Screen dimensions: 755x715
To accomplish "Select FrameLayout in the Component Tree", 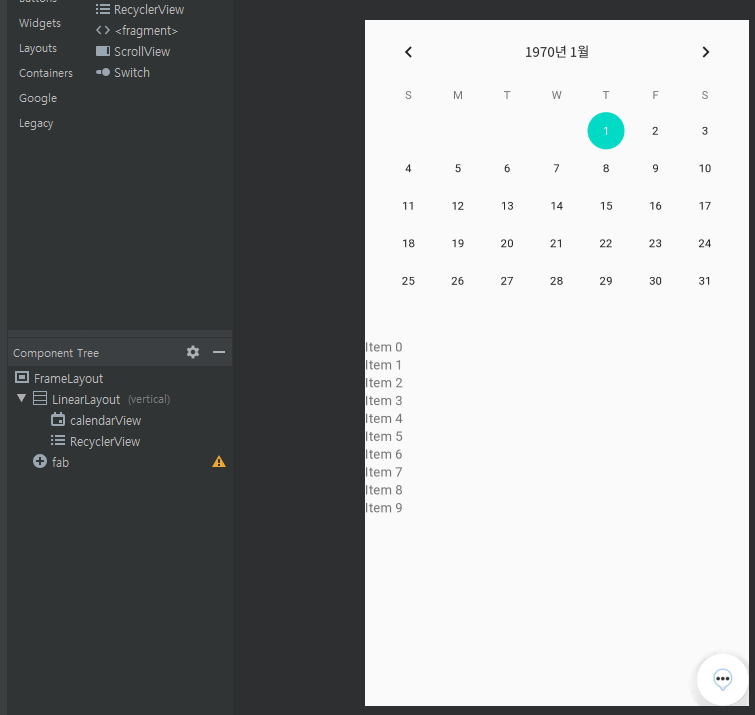I will (68, 378).
